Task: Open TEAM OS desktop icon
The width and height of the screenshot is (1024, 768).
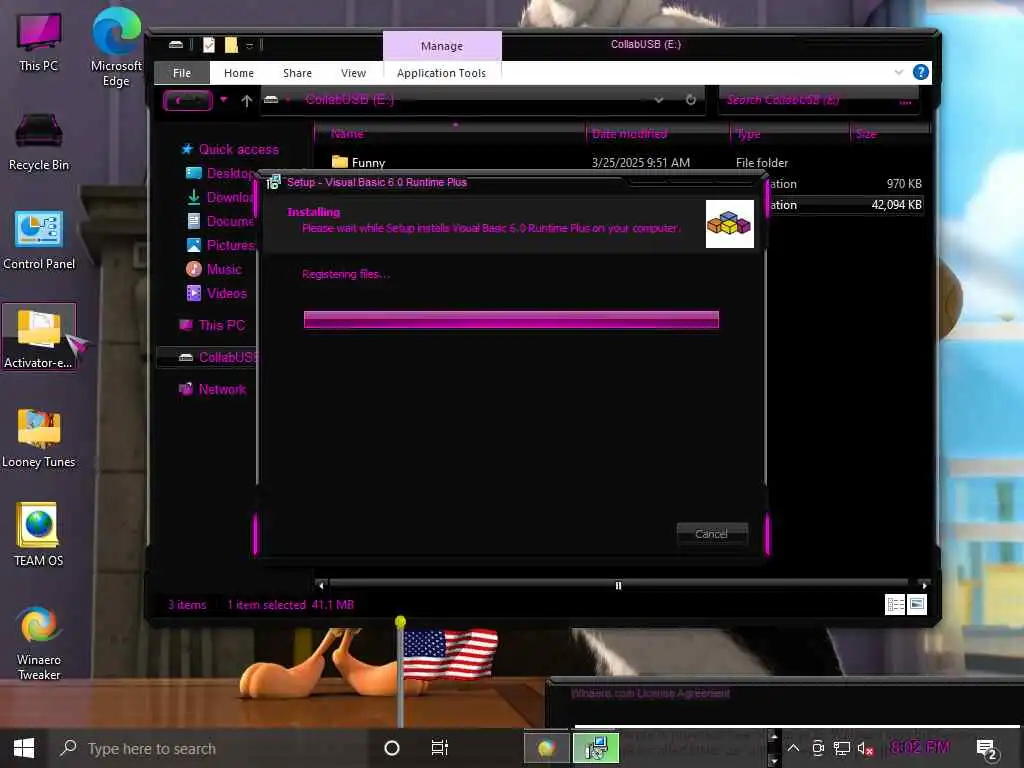Action: click(39, 534)
